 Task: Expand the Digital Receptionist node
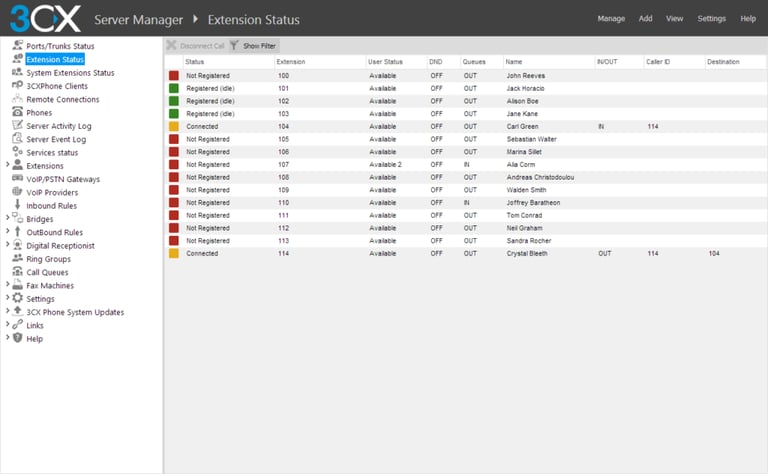pos(7,245)
